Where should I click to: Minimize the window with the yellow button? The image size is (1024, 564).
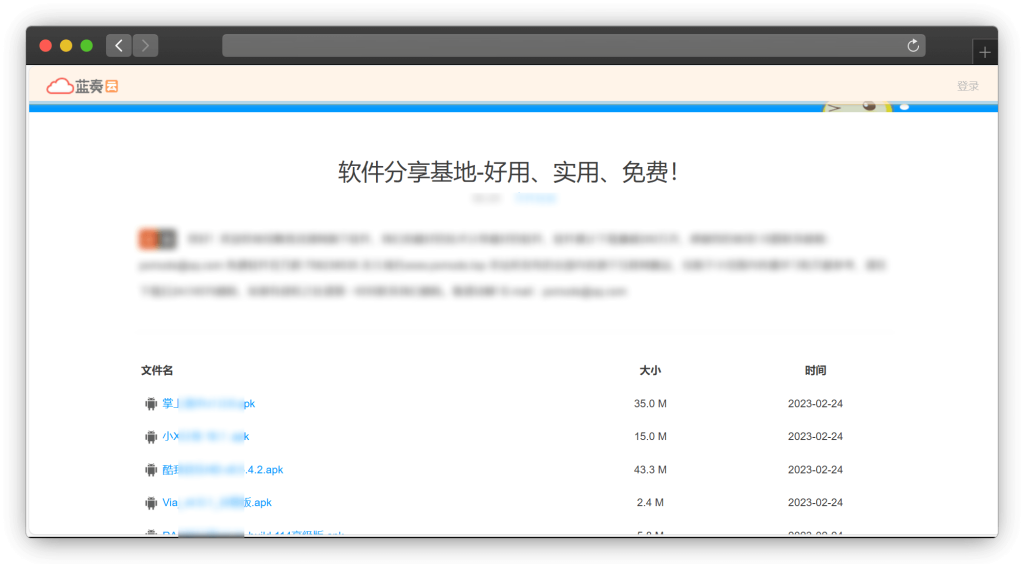point(66,46)
